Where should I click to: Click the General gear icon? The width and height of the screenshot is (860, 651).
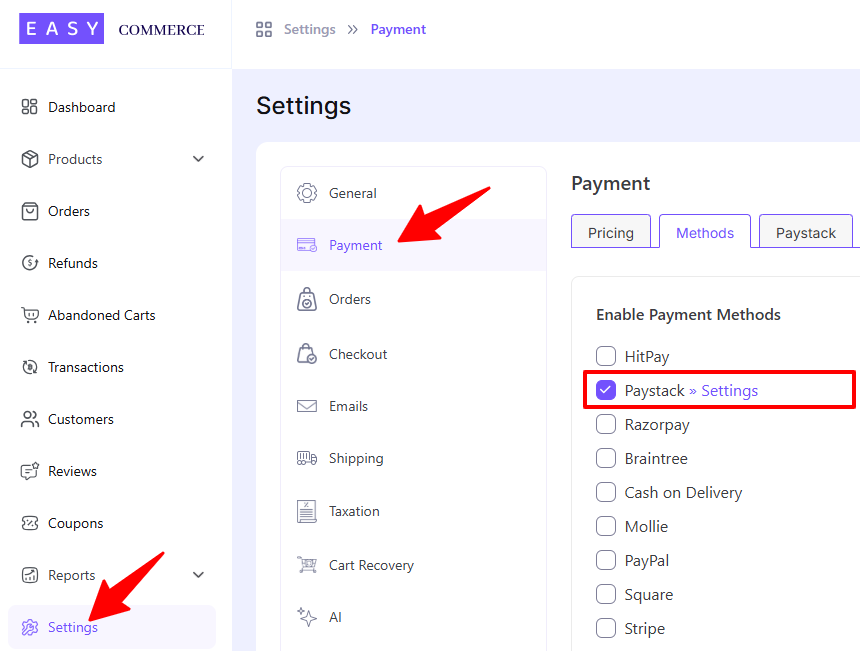click(307, 193)
